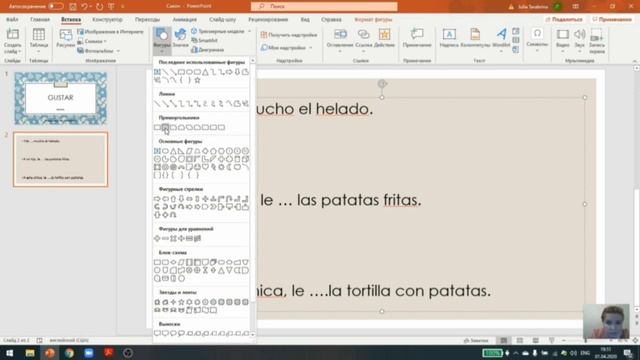This screenshot has width=640, height=360.
Task: Click the Примечания (Comments) button top right
Action: point(611,20)
